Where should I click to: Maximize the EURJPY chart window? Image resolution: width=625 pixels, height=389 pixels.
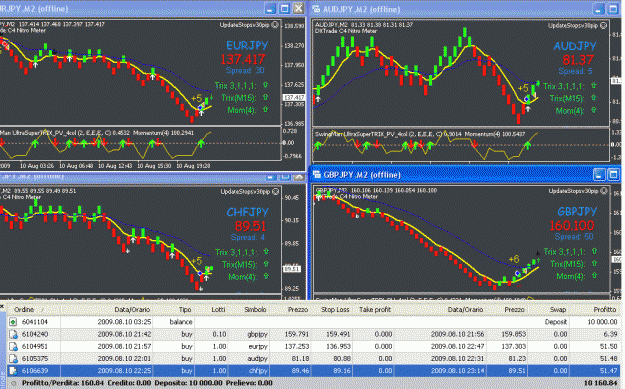pyautogui.click(x=284, y=8)
